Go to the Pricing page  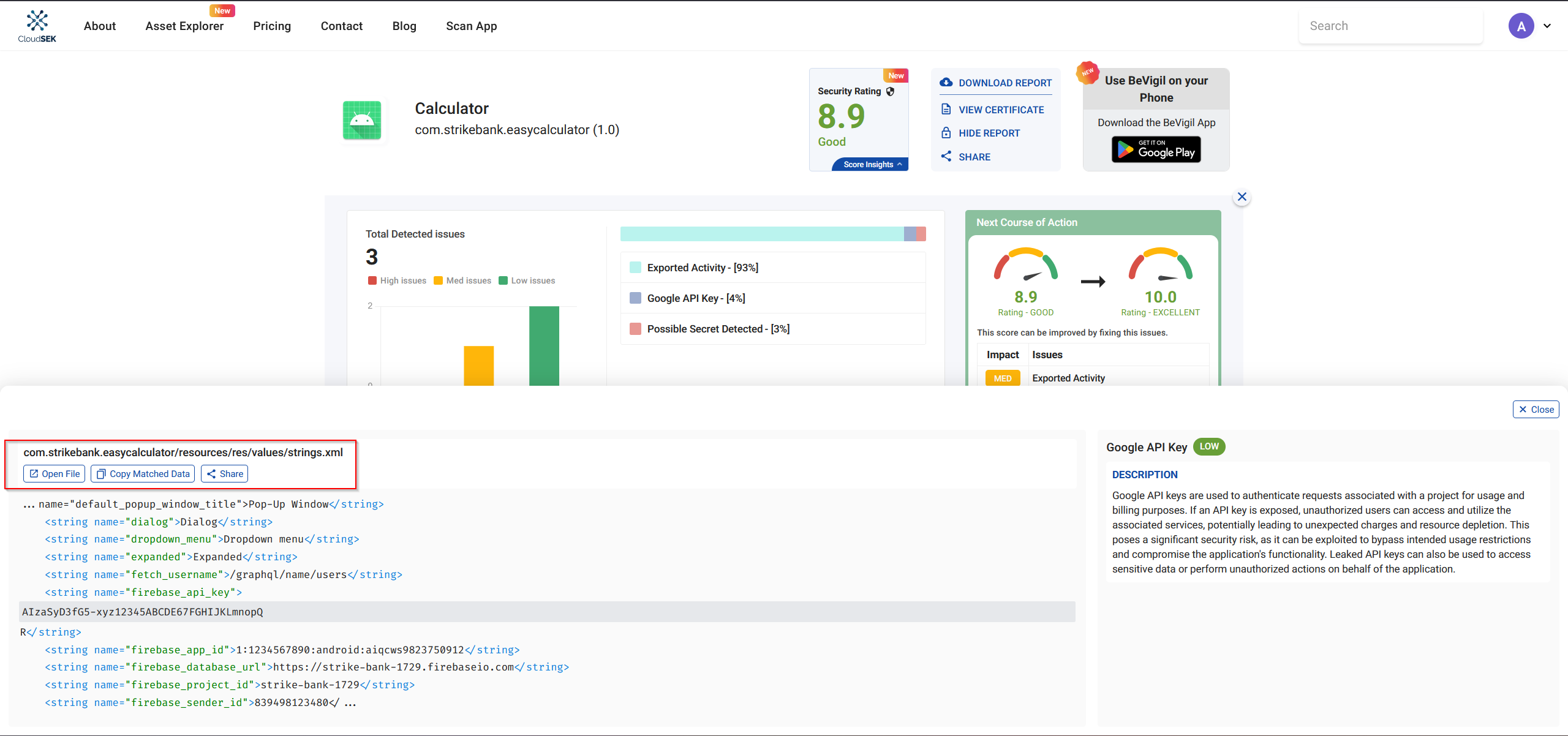tap(272, 26)
